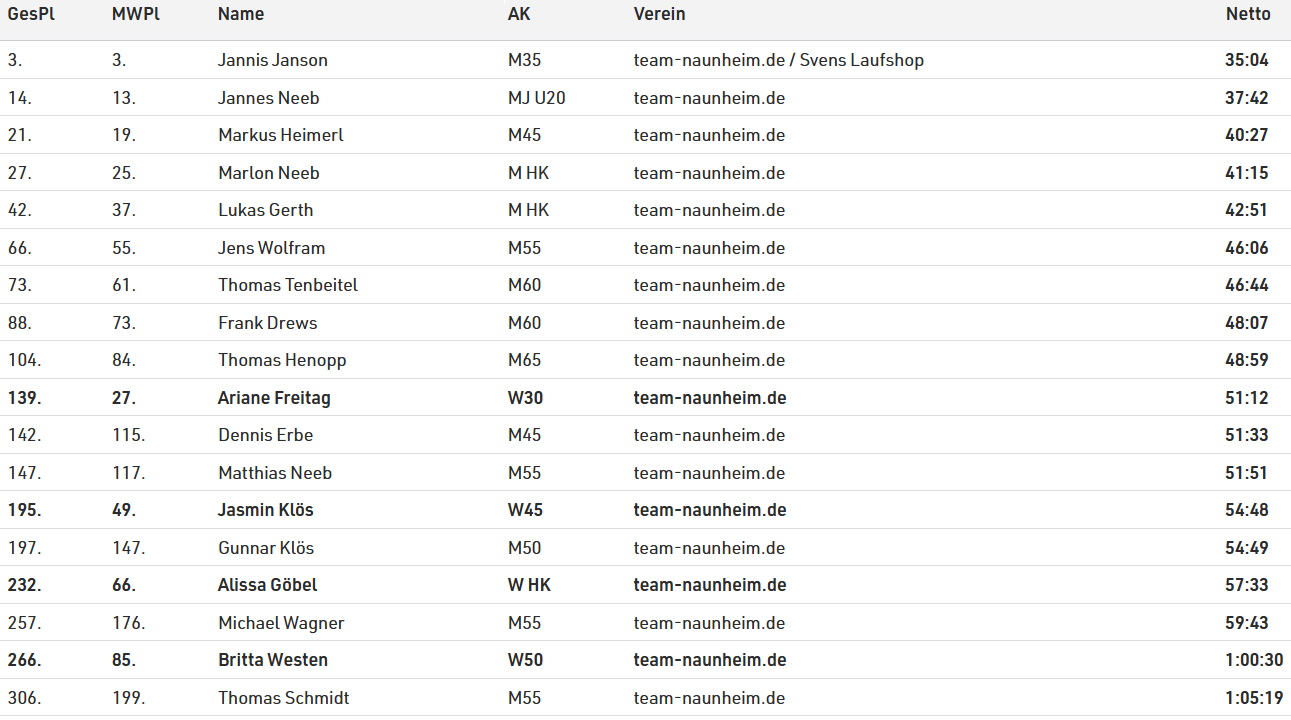This screenshot has height=720, width=1291.
Task: Click the MWPl column header
Action: point(136,14)
